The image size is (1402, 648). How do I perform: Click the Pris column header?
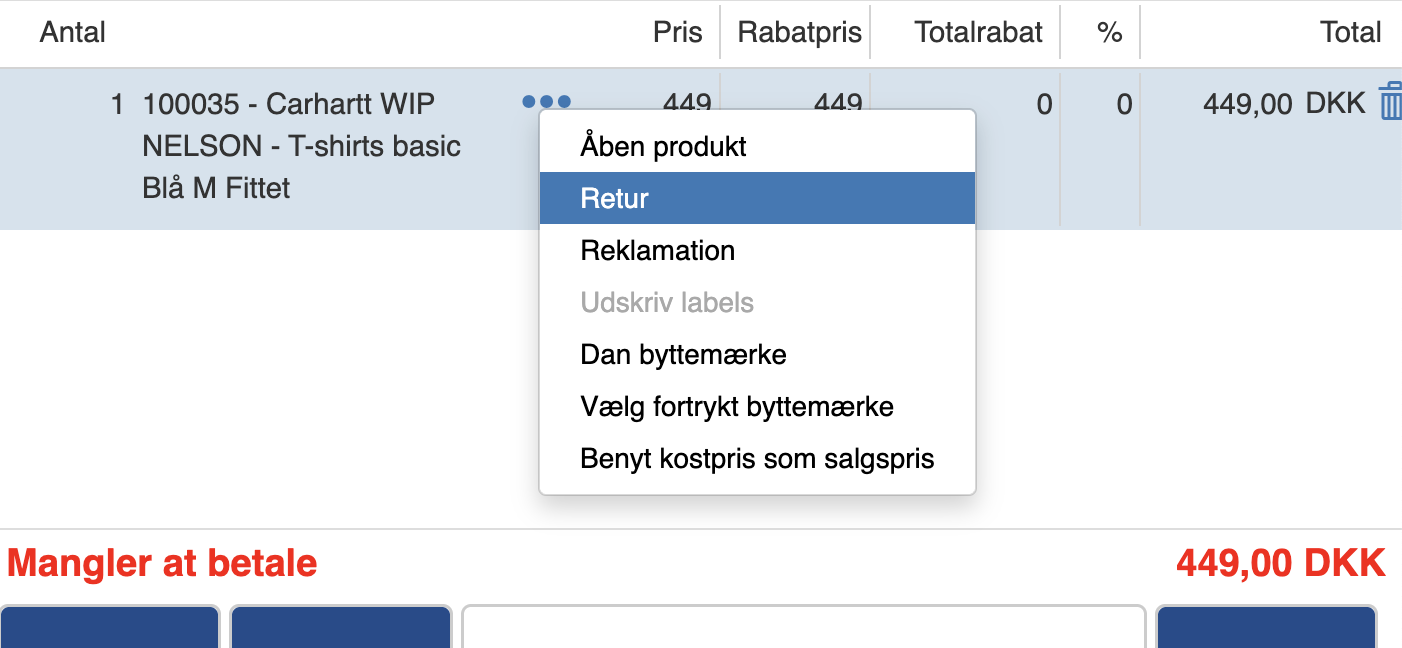coord(678,32)
